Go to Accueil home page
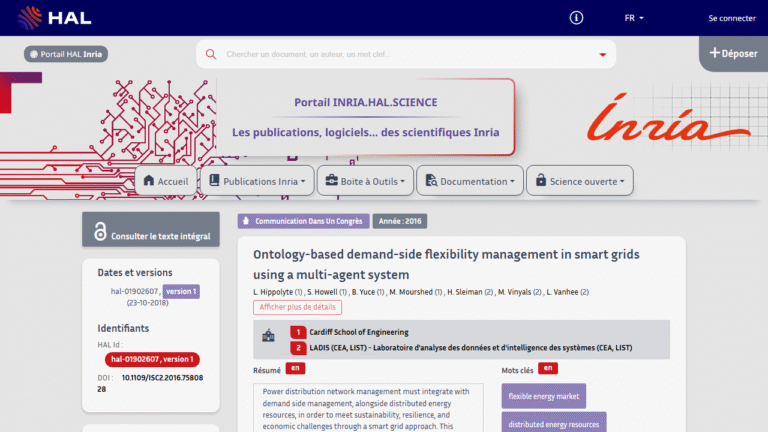768x432 pixels. 165,181
